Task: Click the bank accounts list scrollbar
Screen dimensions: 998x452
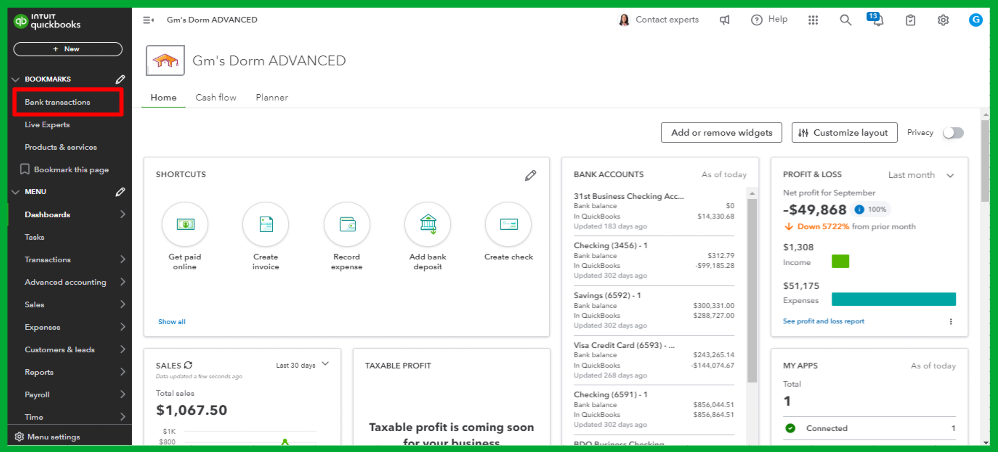Action: pyautogui.click(x=751, y=290)
